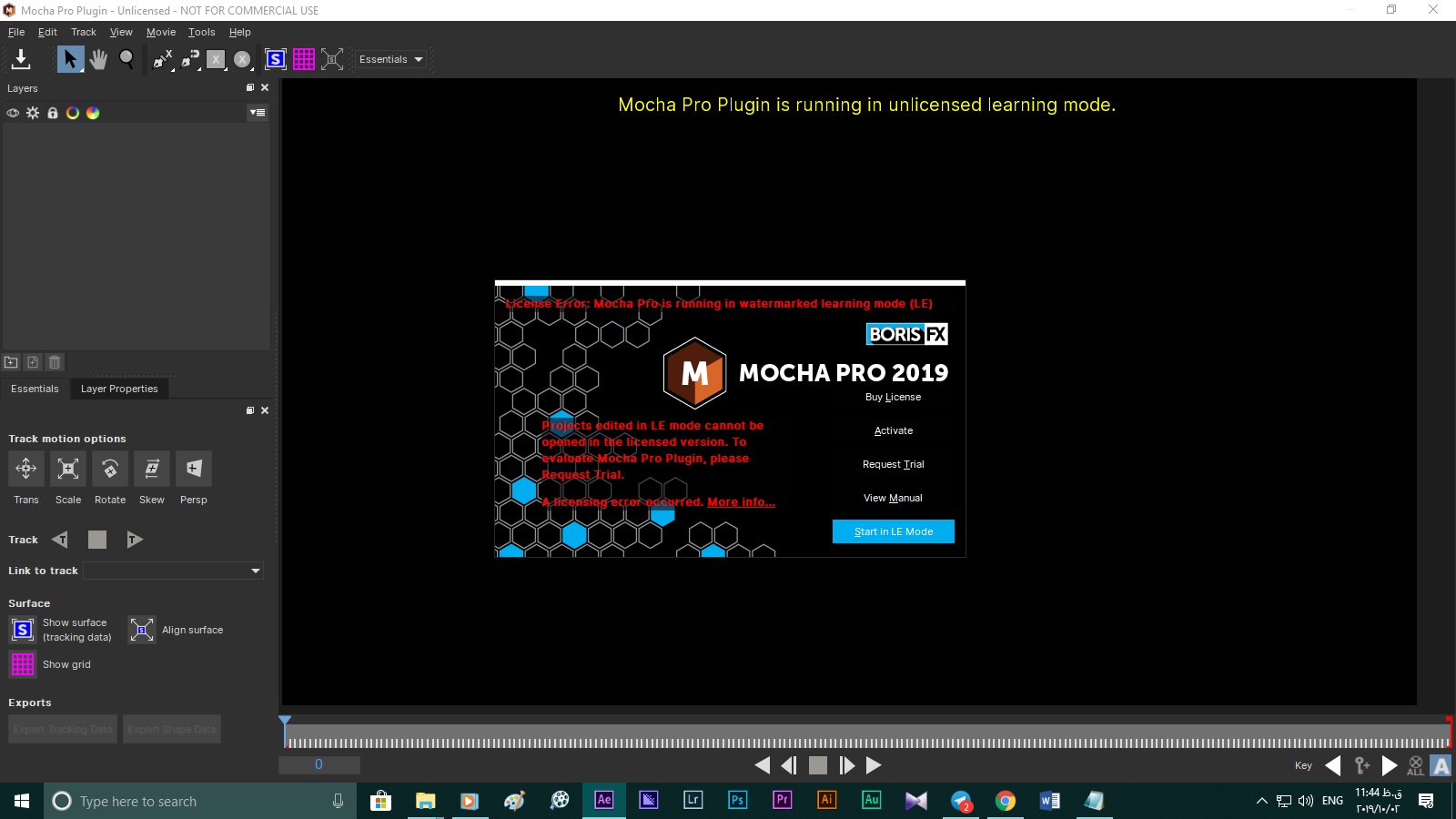Open the Movie menu
Image resolution: width=1456 pixels, height=819 pixels.
tap(161, 32)
